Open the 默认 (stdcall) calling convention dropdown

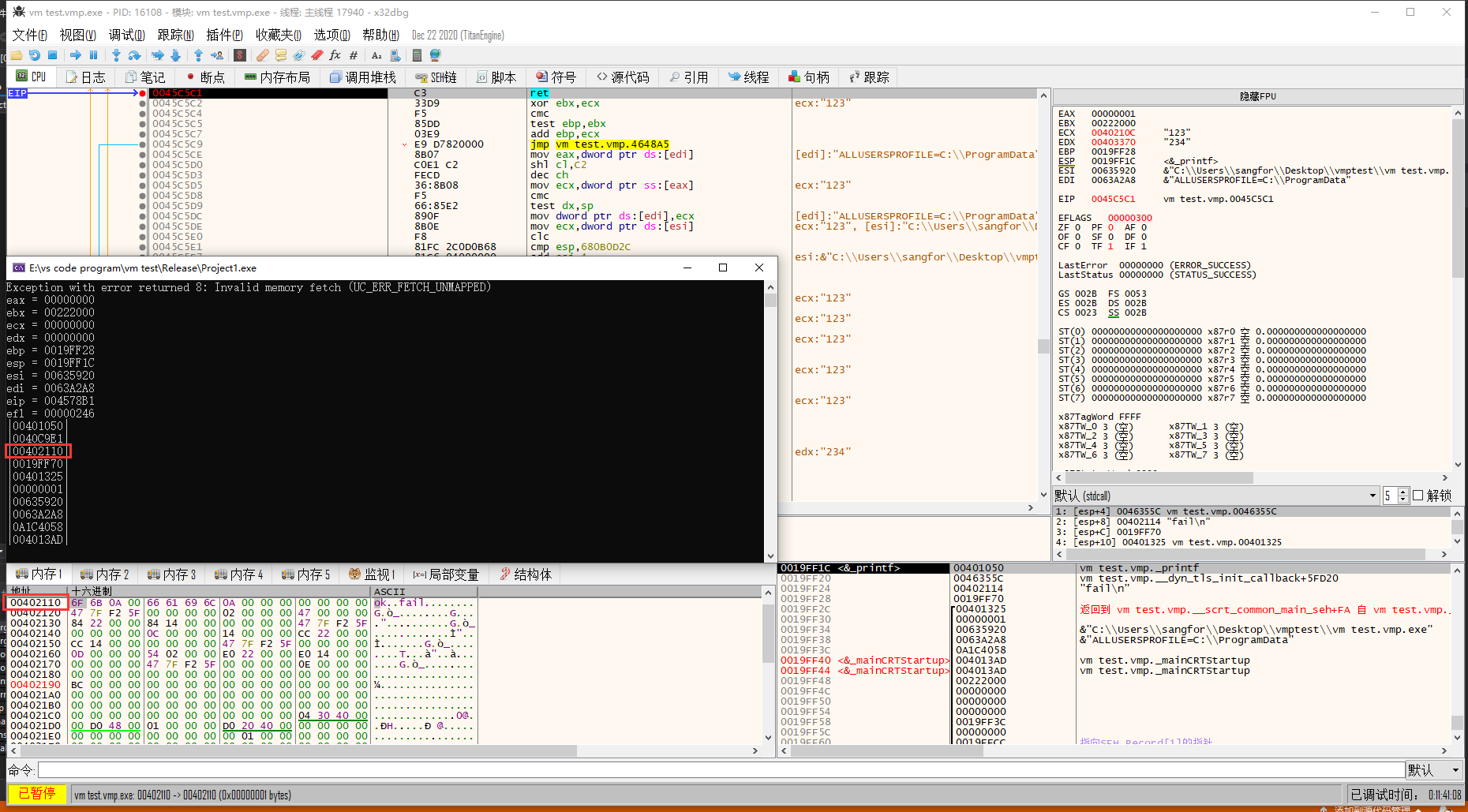point(1373,496)
